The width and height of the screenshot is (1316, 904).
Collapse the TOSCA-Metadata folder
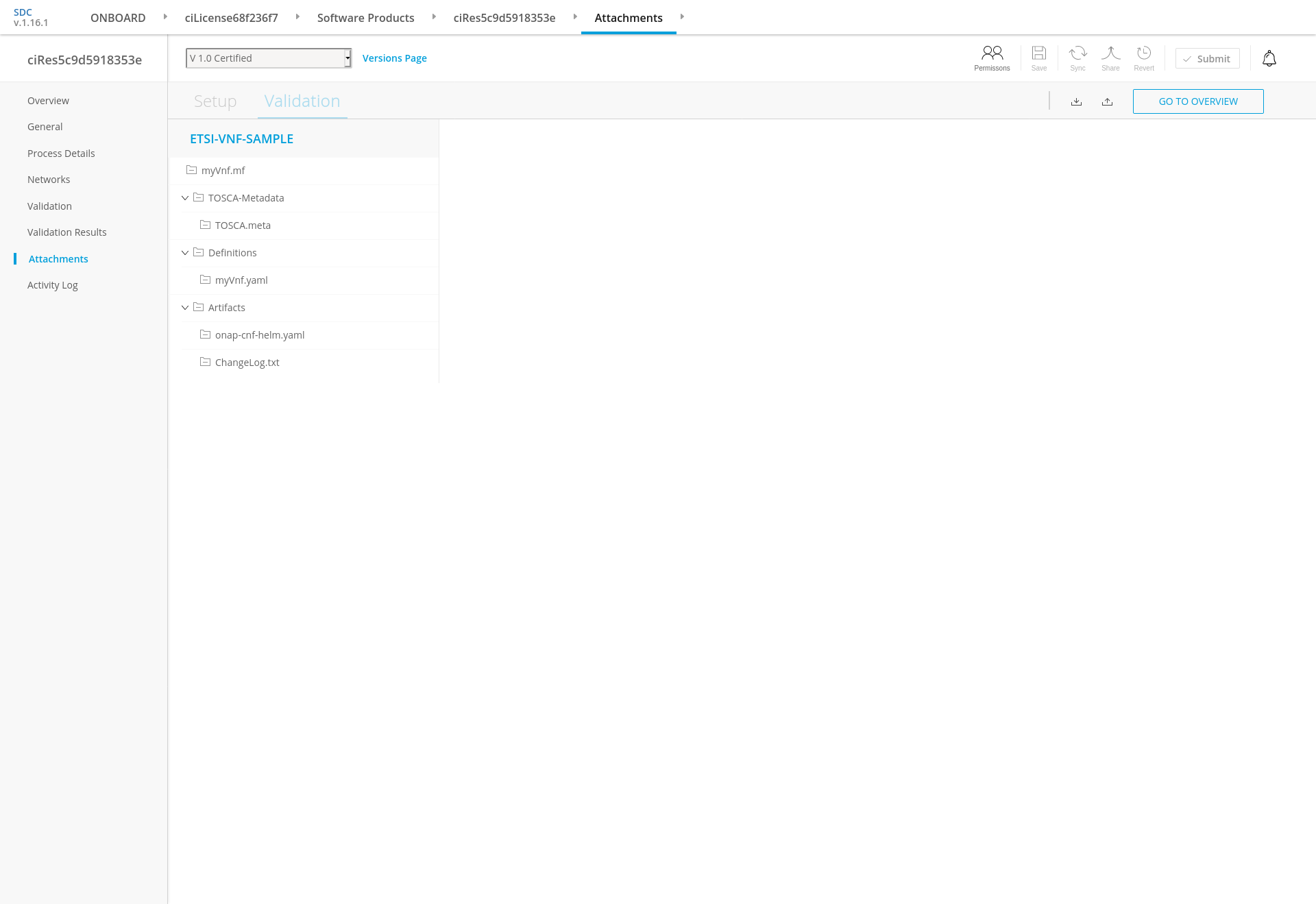pyautogui.click(x=185, y=198)
